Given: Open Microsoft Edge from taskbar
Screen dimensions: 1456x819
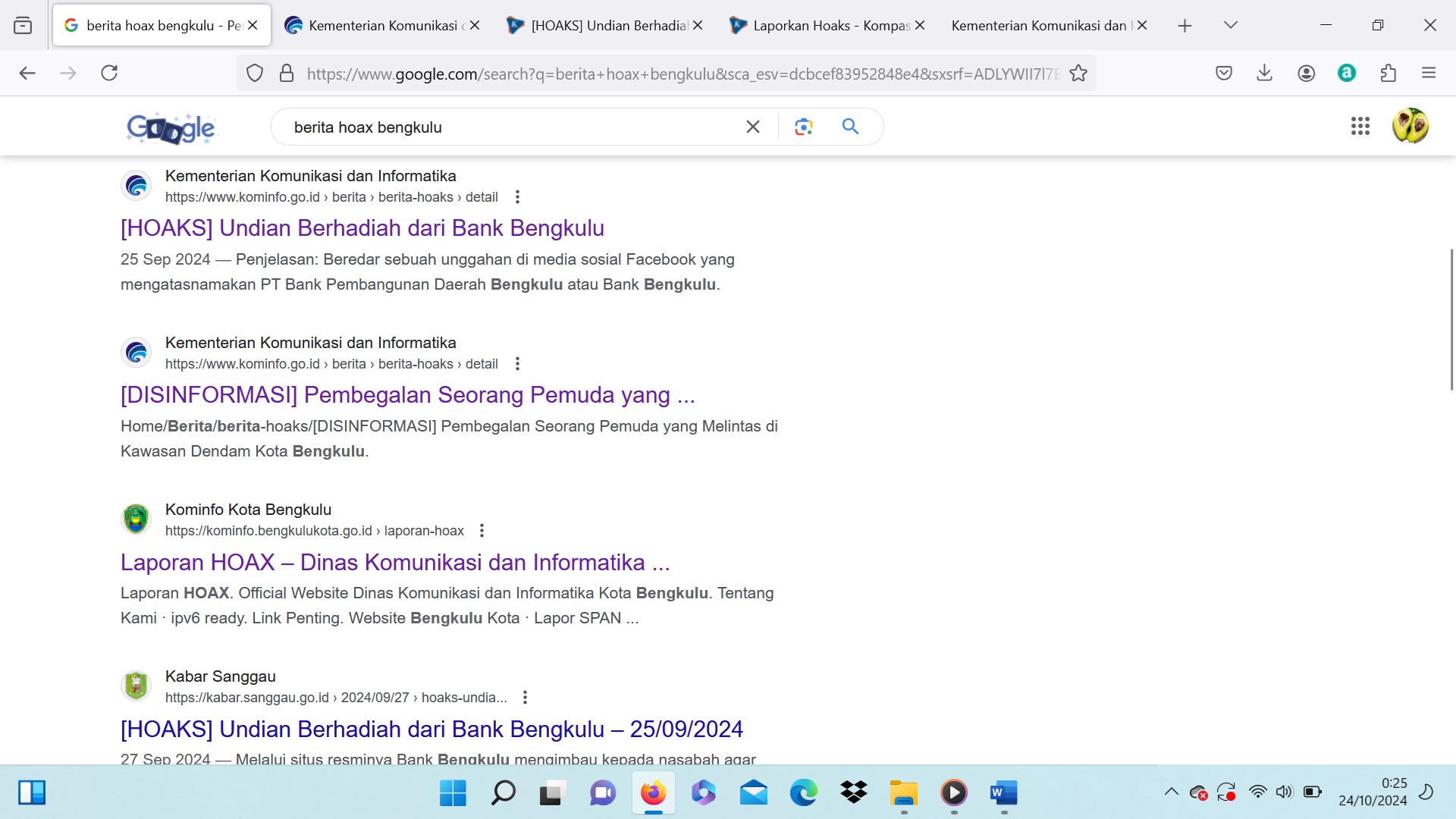Looking at the screenshot, I should pyautogui.click(x=804, y=793).
